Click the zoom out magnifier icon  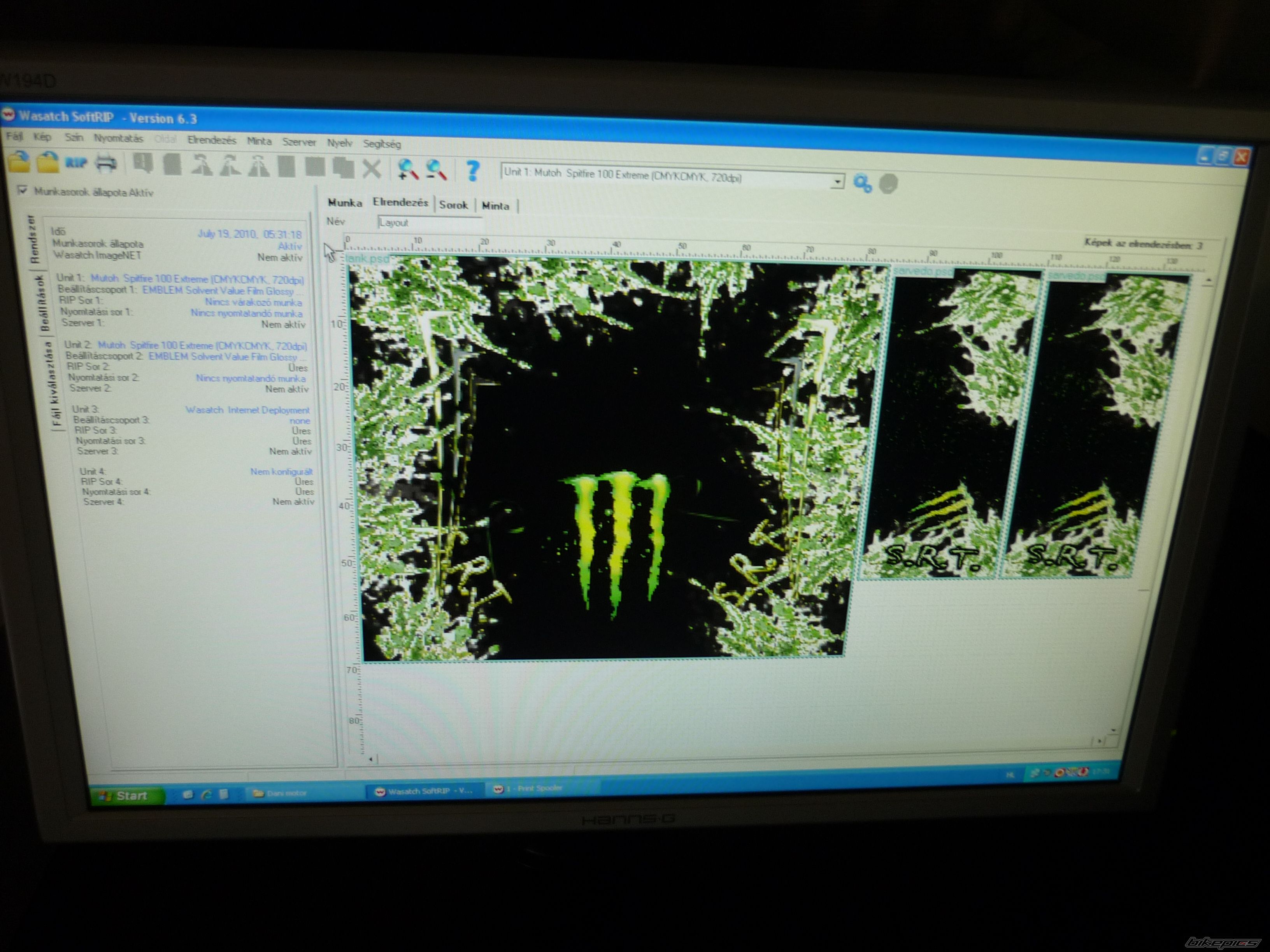pos(436,170)
